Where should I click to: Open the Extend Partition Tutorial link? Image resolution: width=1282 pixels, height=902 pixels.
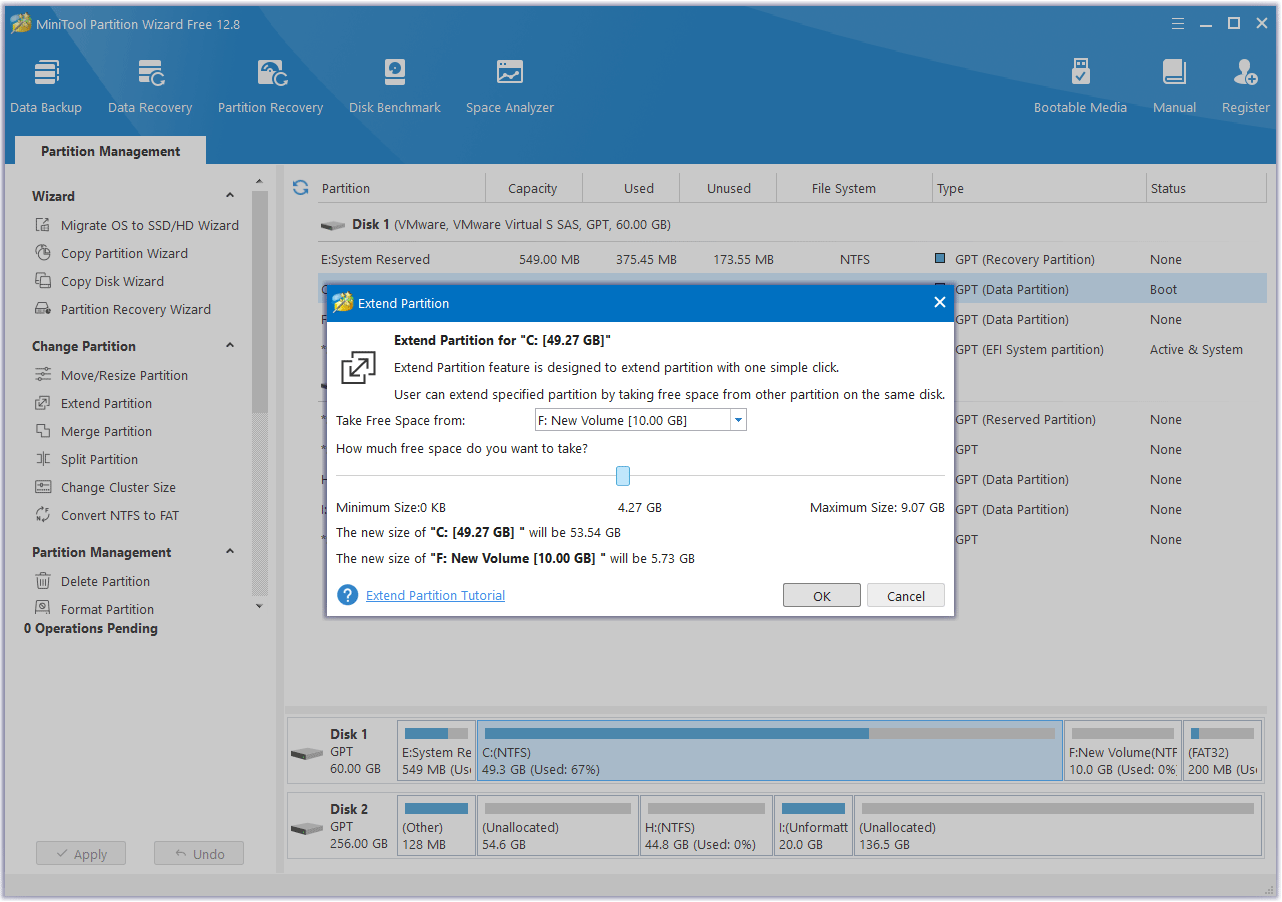[435, 594]
